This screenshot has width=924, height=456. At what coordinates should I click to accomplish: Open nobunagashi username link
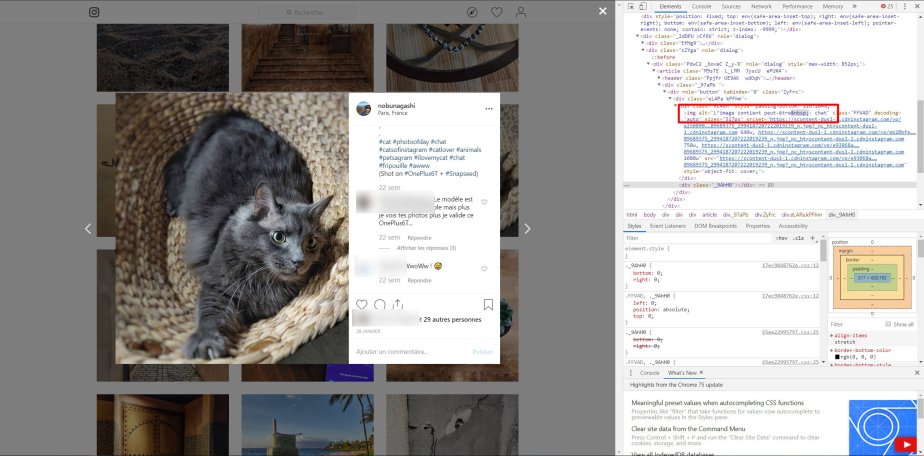[x=396, y=105]
